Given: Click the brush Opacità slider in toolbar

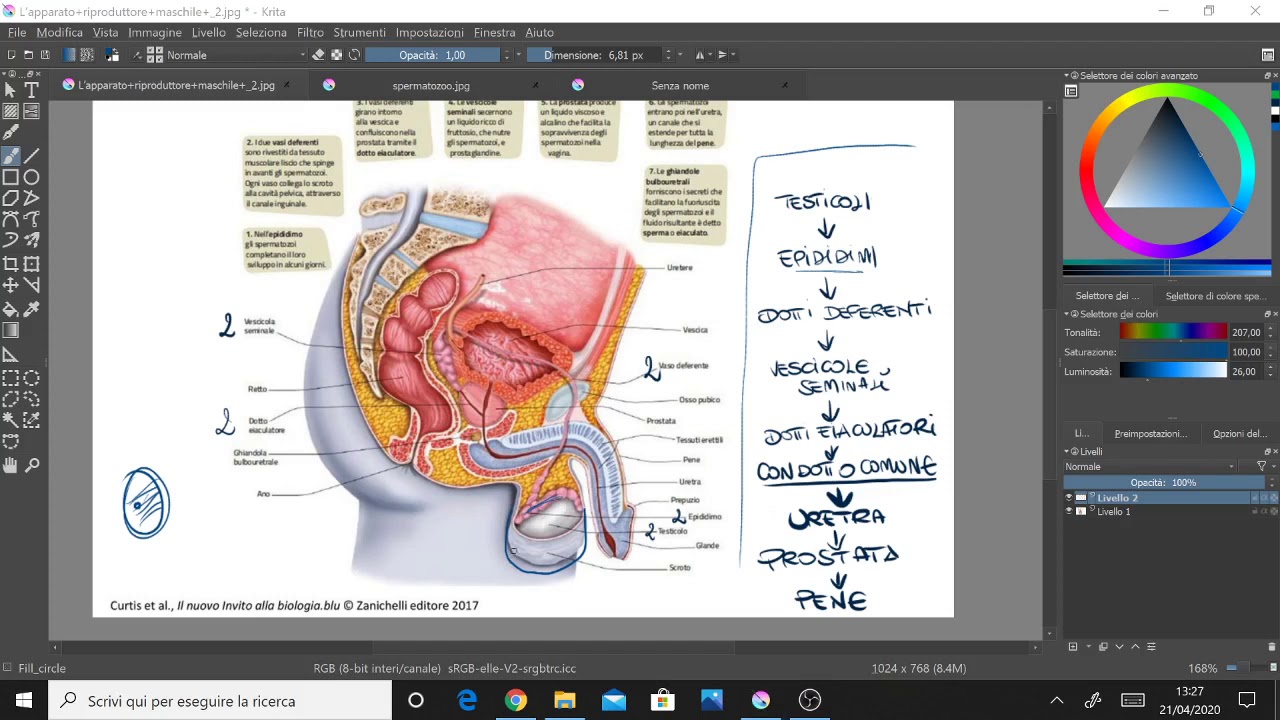Looking at the screenshot, I should tap(432, 55).
